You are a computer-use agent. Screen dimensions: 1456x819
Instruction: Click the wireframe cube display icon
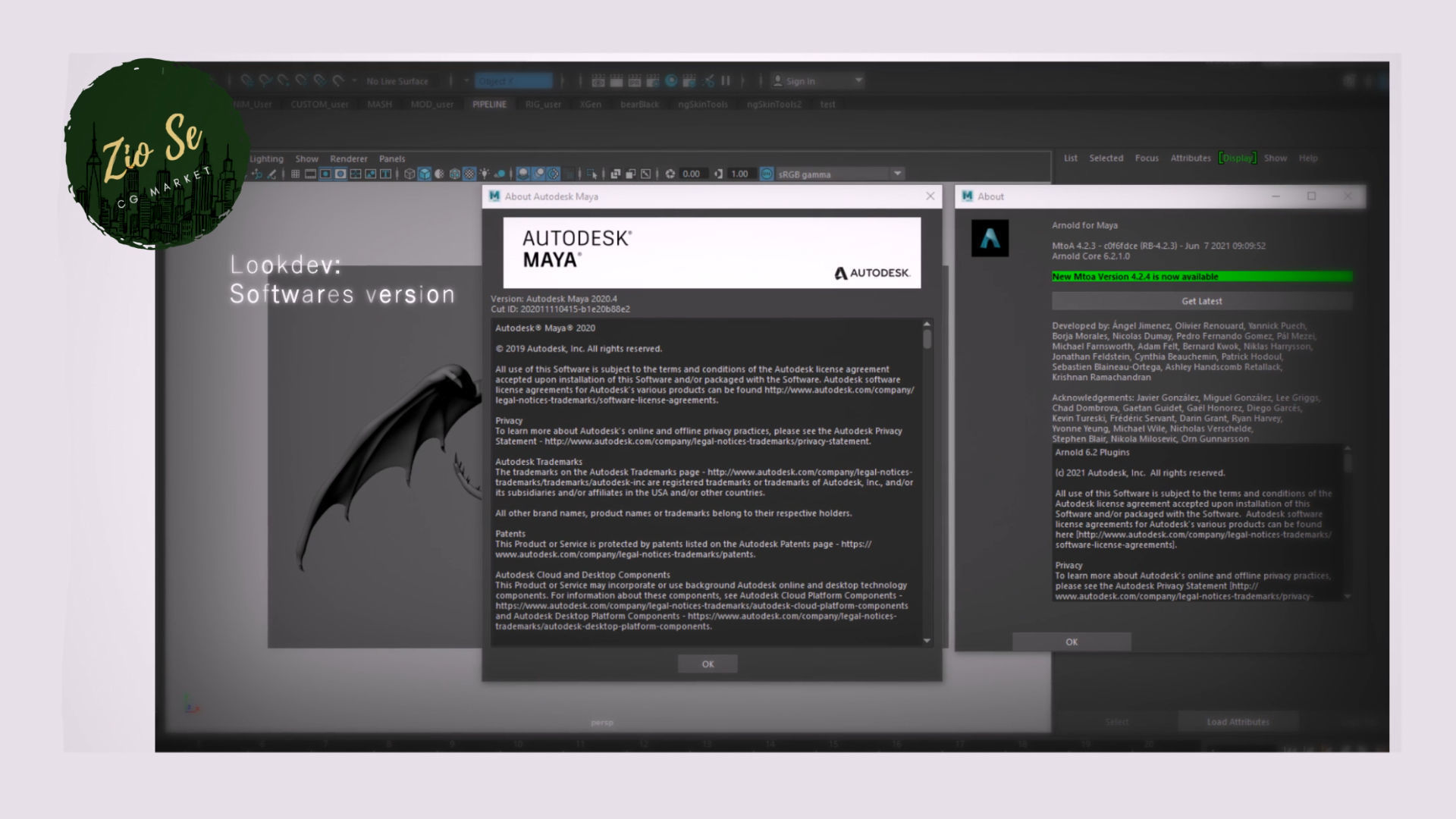click(x=409, y=174)
